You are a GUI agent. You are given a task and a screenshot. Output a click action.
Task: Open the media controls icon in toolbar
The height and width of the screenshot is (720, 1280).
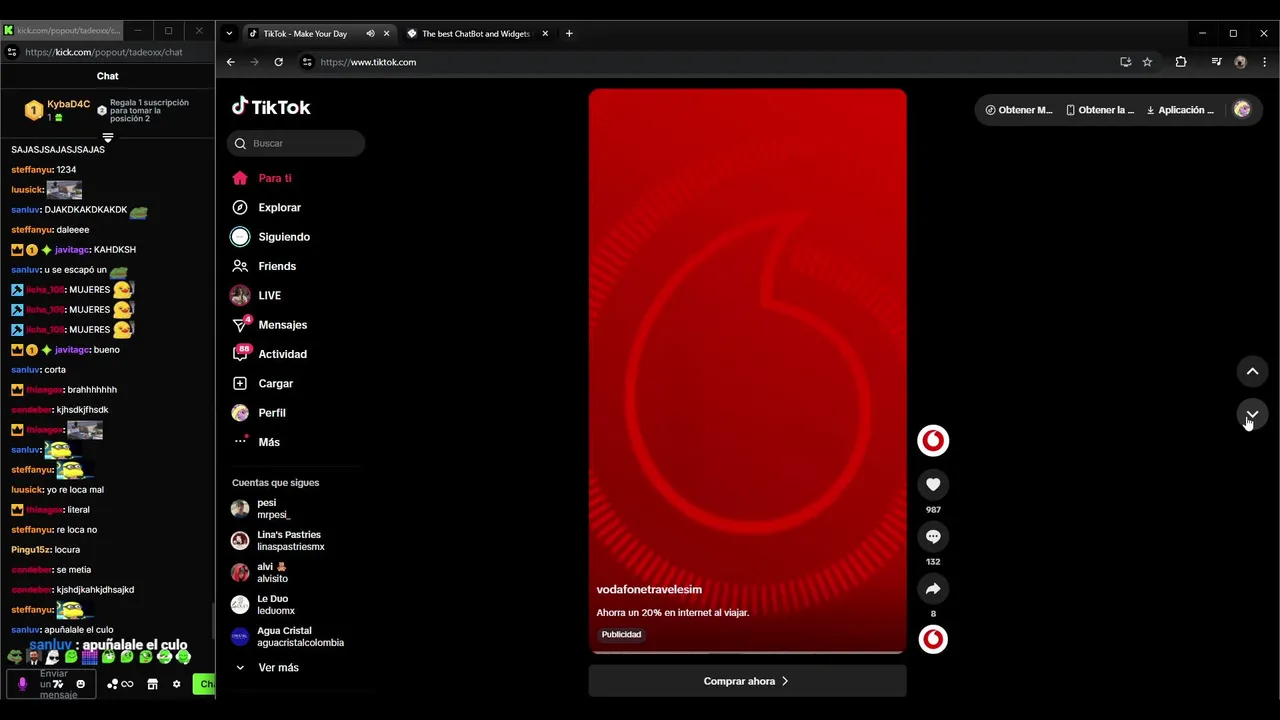(x=1216, y=62)
